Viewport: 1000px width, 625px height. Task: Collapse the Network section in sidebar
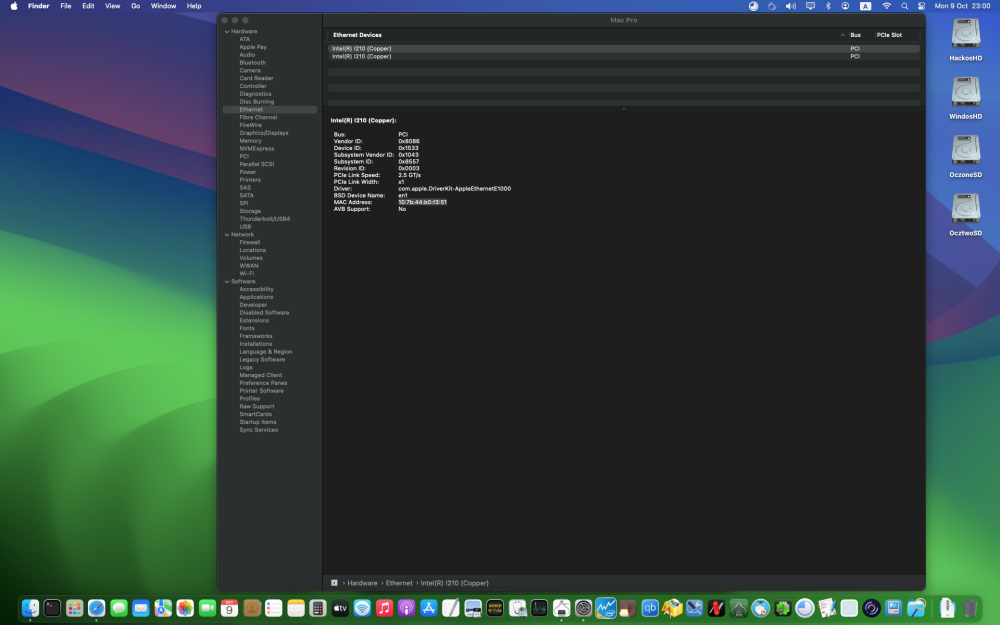[x=226, y=235]
